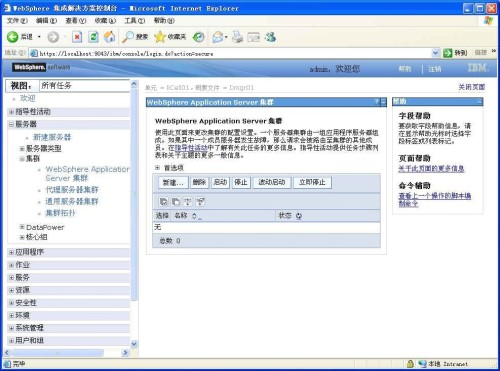
Task: Click the Messenger people icon
Action: click(270, 37)
